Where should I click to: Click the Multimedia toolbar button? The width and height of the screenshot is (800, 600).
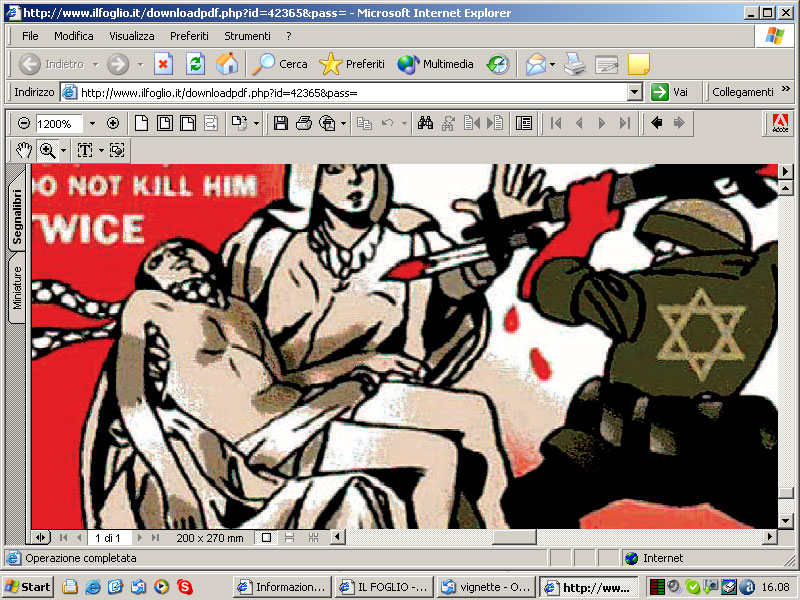(x=435, y=64)
